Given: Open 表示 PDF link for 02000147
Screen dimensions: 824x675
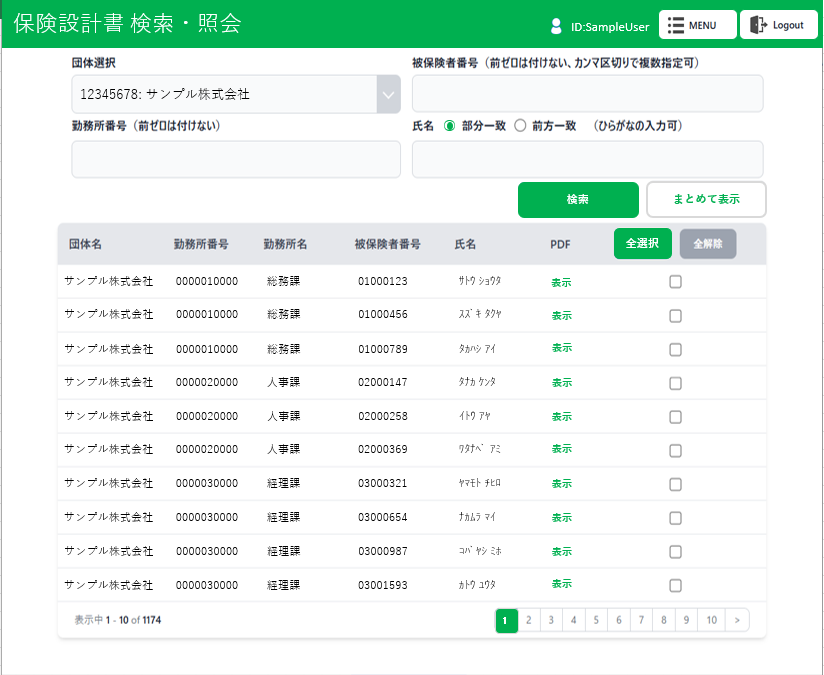Looking at the screenshot, I should [561, 383].
